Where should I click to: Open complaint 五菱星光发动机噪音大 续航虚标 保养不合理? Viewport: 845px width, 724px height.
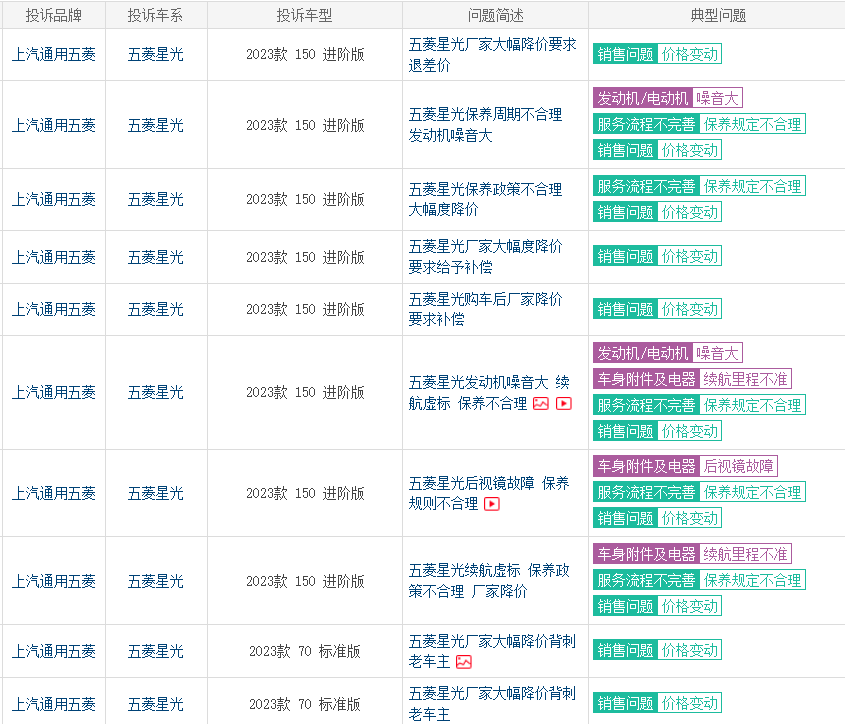point(489,393)
